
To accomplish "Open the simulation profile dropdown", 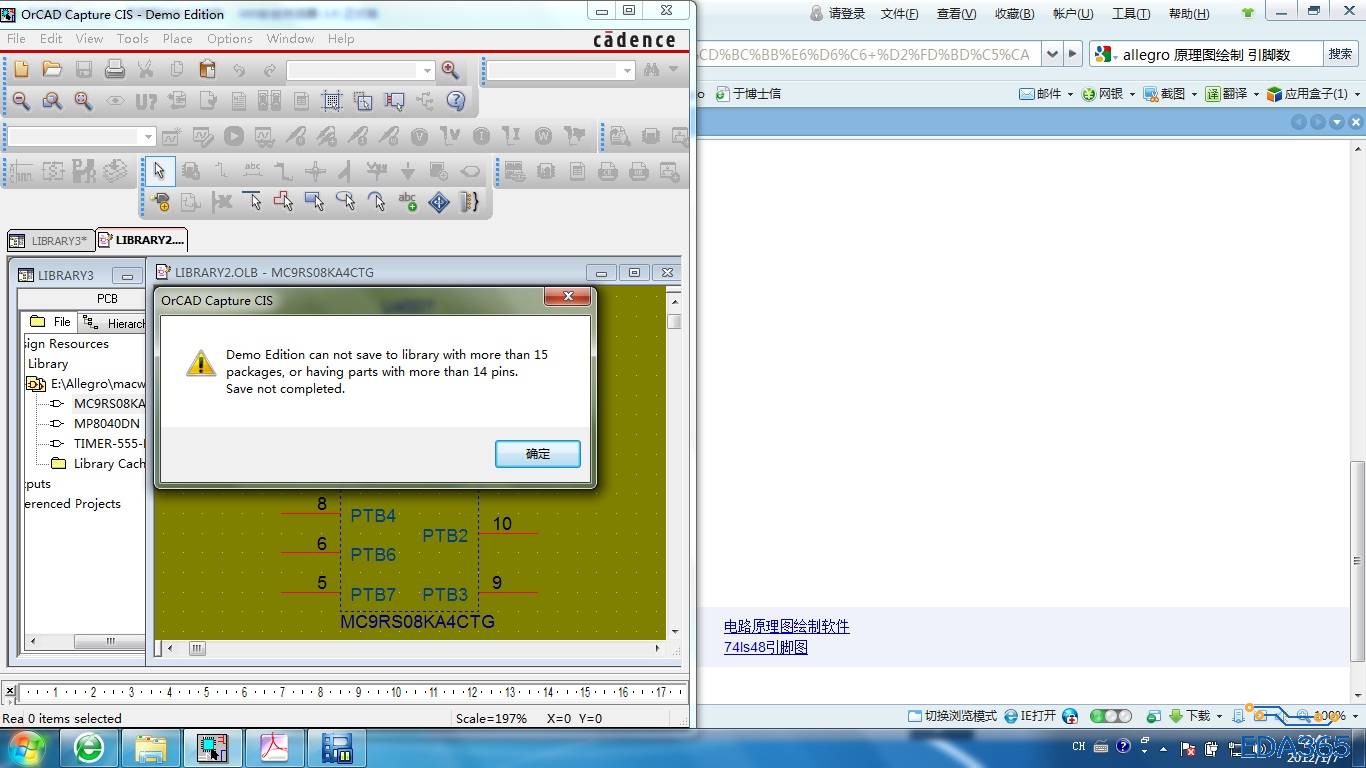I will [149, 136].
